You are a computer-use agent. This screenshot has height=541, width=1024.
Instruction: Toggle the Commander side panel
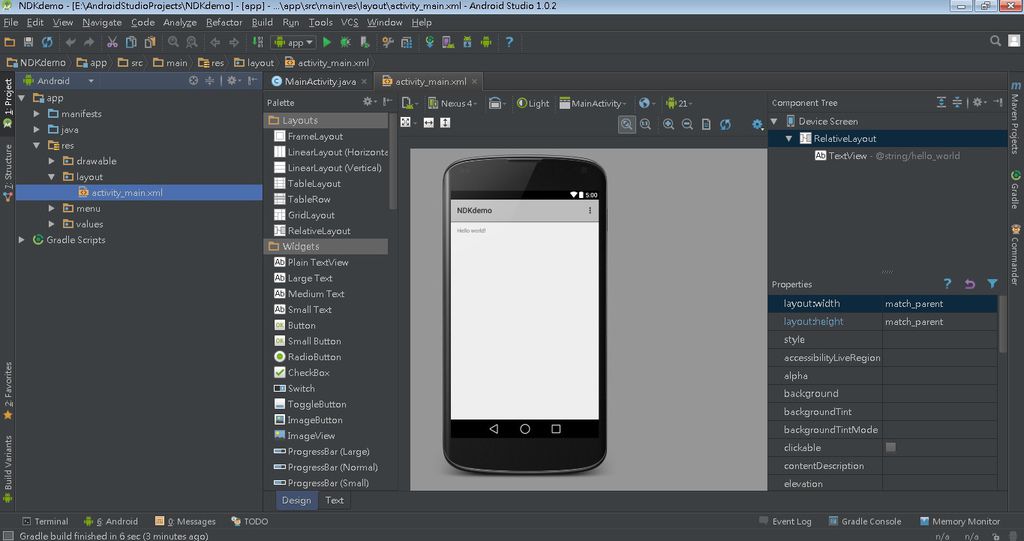(x=1016, y=255)
